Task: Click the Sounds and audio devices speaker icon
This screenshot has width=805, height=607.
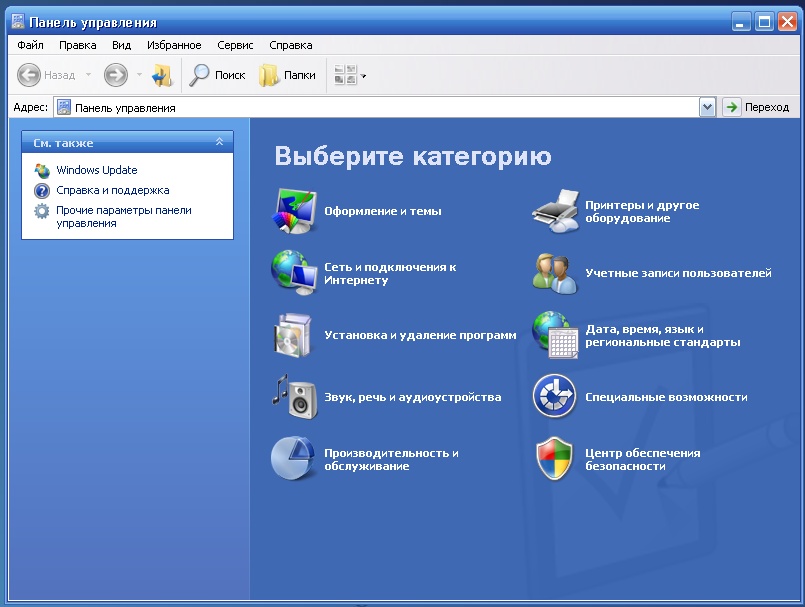Action: point(294,397)
